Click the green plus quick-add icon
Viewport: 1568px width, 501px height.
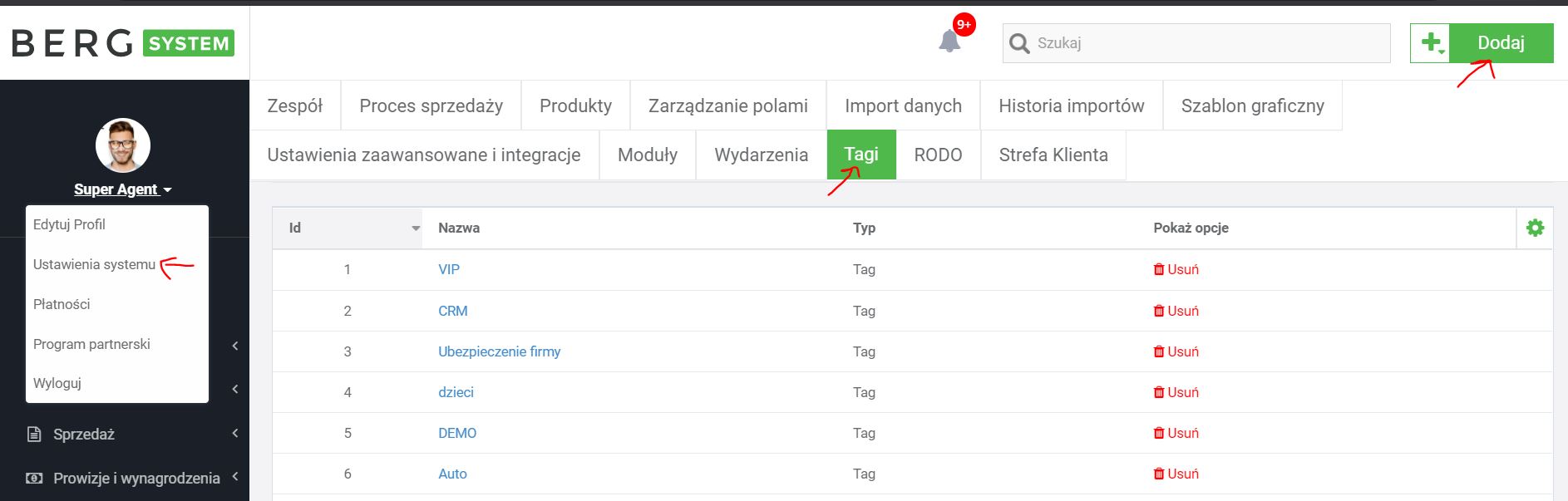click(1431, 43)
